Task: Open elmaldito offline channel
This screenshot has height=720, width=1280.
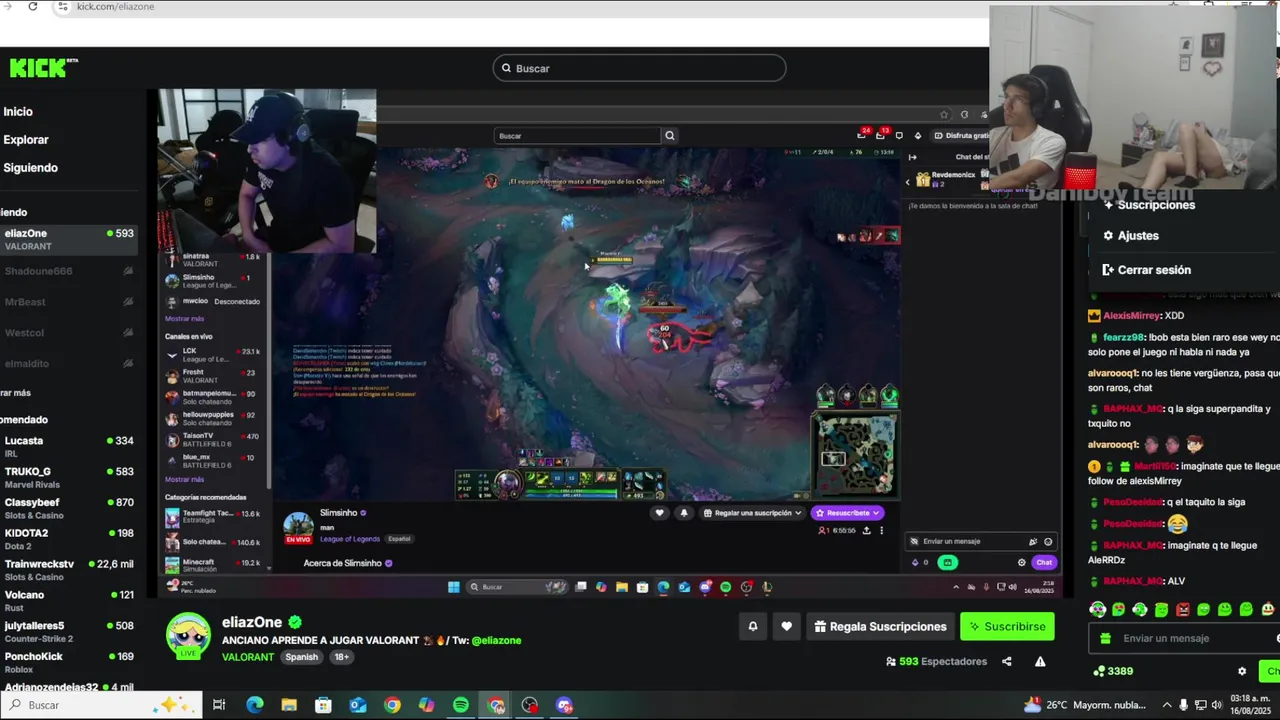Action: (68, 364)
